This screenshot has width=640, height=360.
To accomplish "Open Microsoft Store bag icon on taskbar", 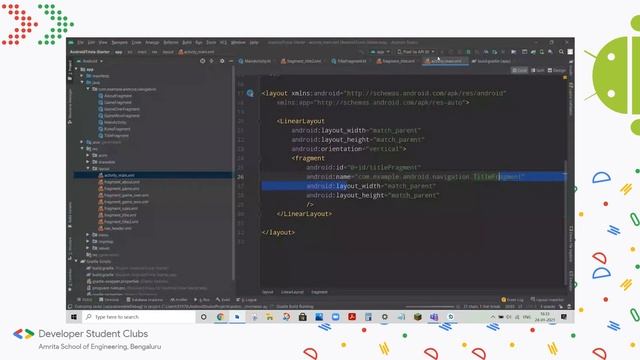I will coord(302,317).
